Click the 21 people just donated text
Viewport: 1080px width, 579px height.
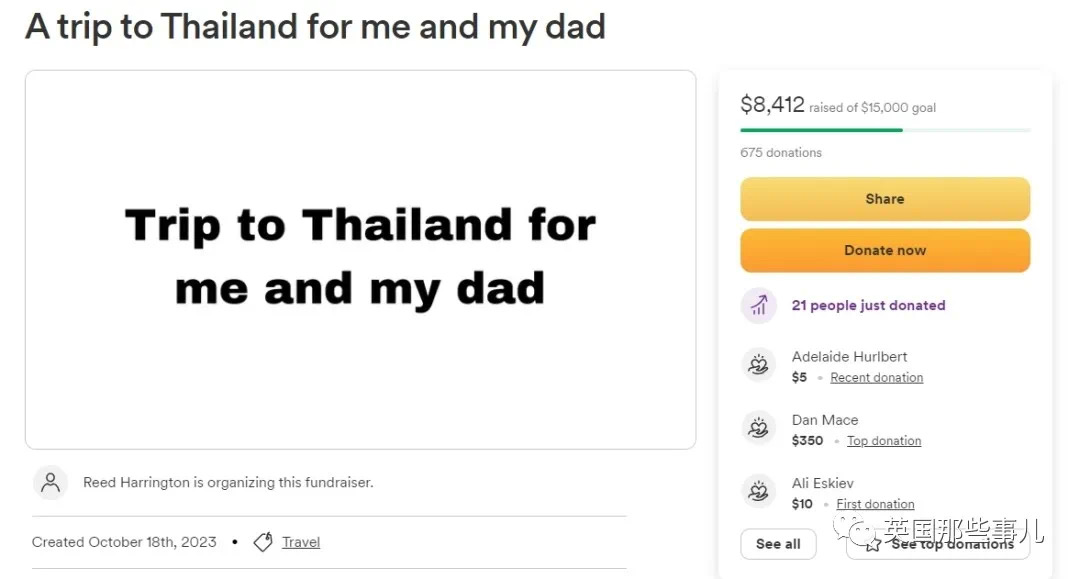pyautogui.click(x=869, y=305)
